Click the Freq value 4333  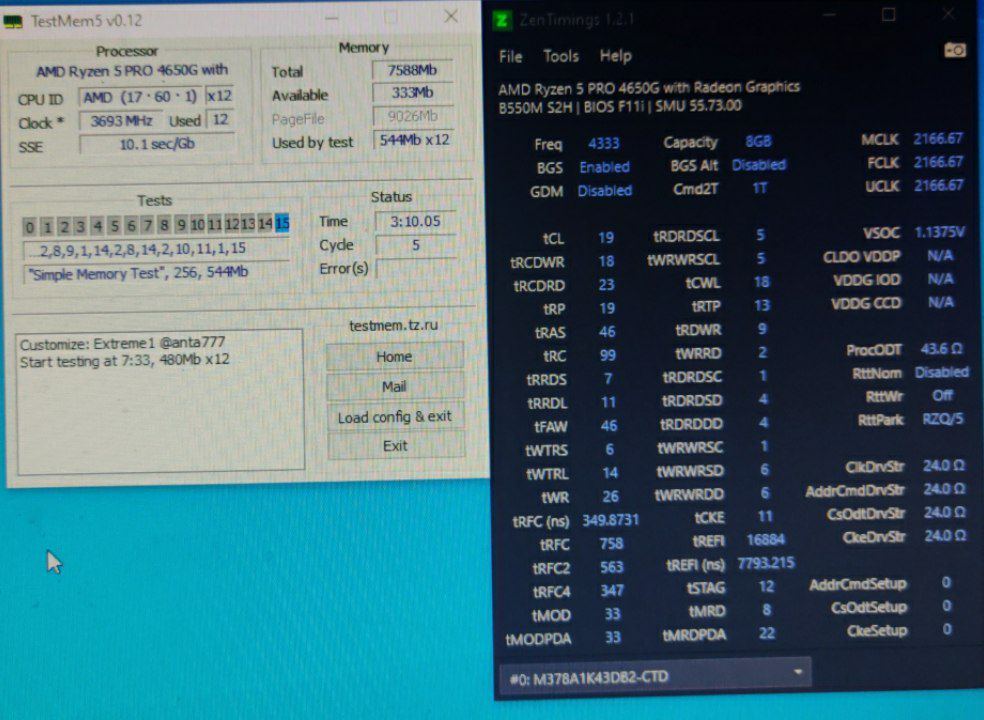click(x=604, y=144)
